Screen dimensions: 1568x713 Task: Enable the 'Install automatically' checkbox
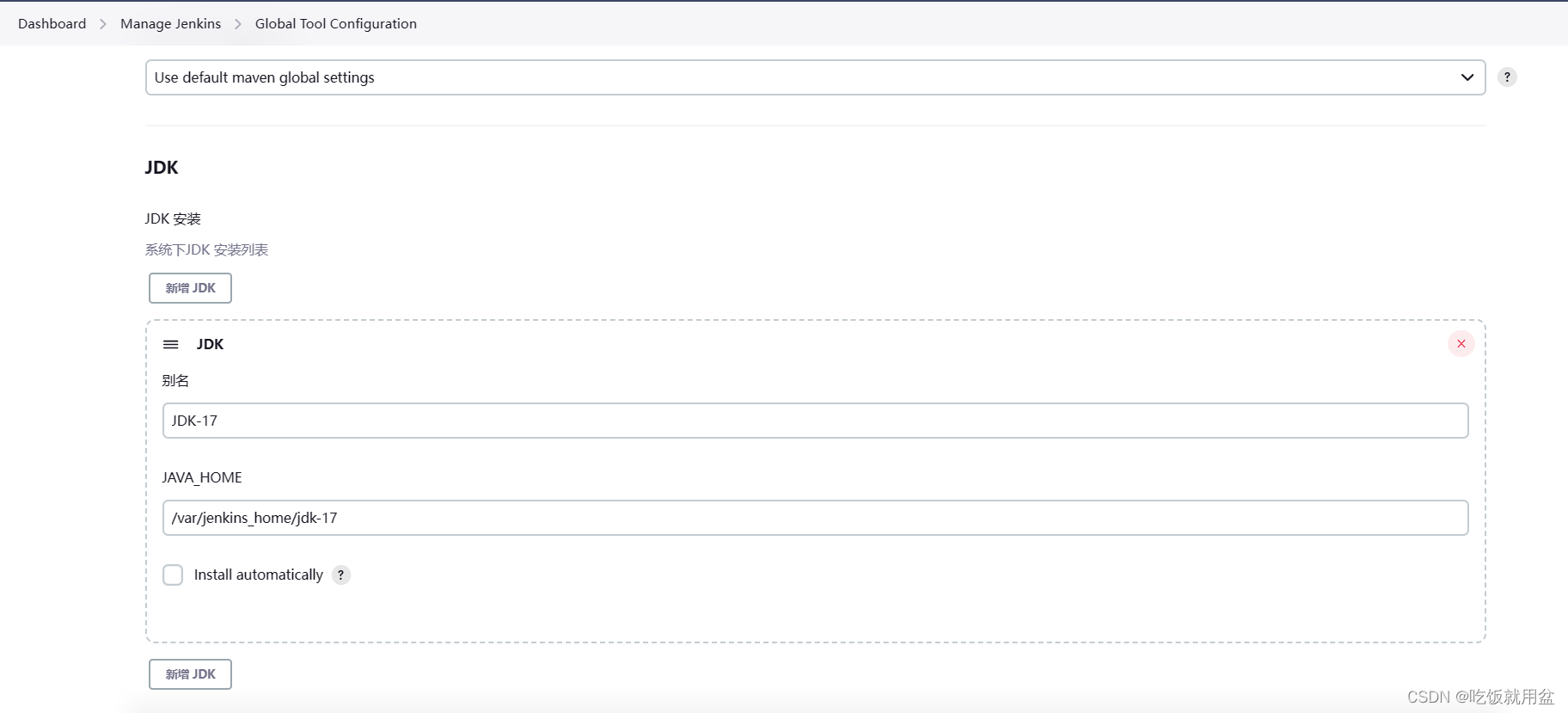pyautogui.click(x=173, y=575)
